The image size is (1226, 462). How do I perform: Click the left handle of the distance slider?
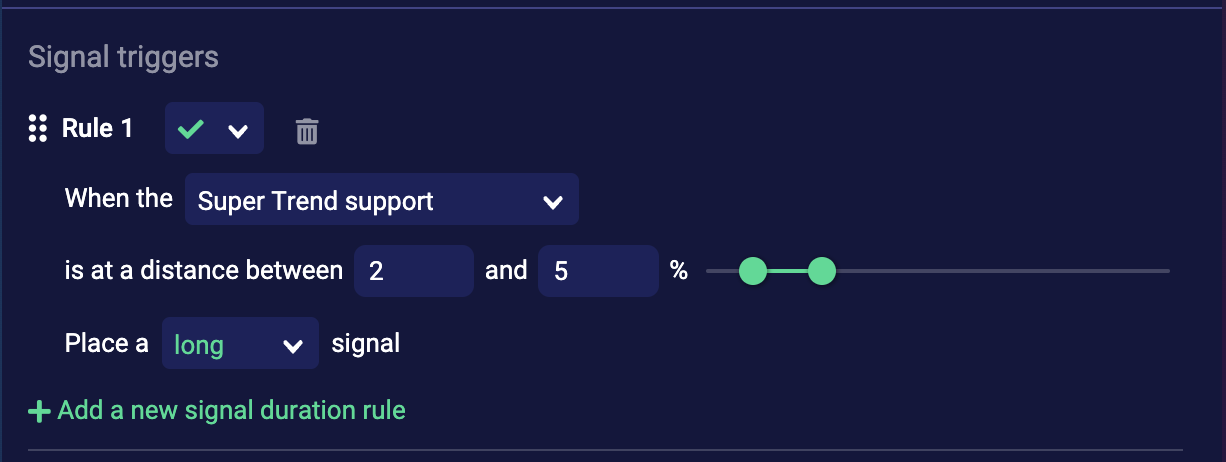click(x=752, y=271)
